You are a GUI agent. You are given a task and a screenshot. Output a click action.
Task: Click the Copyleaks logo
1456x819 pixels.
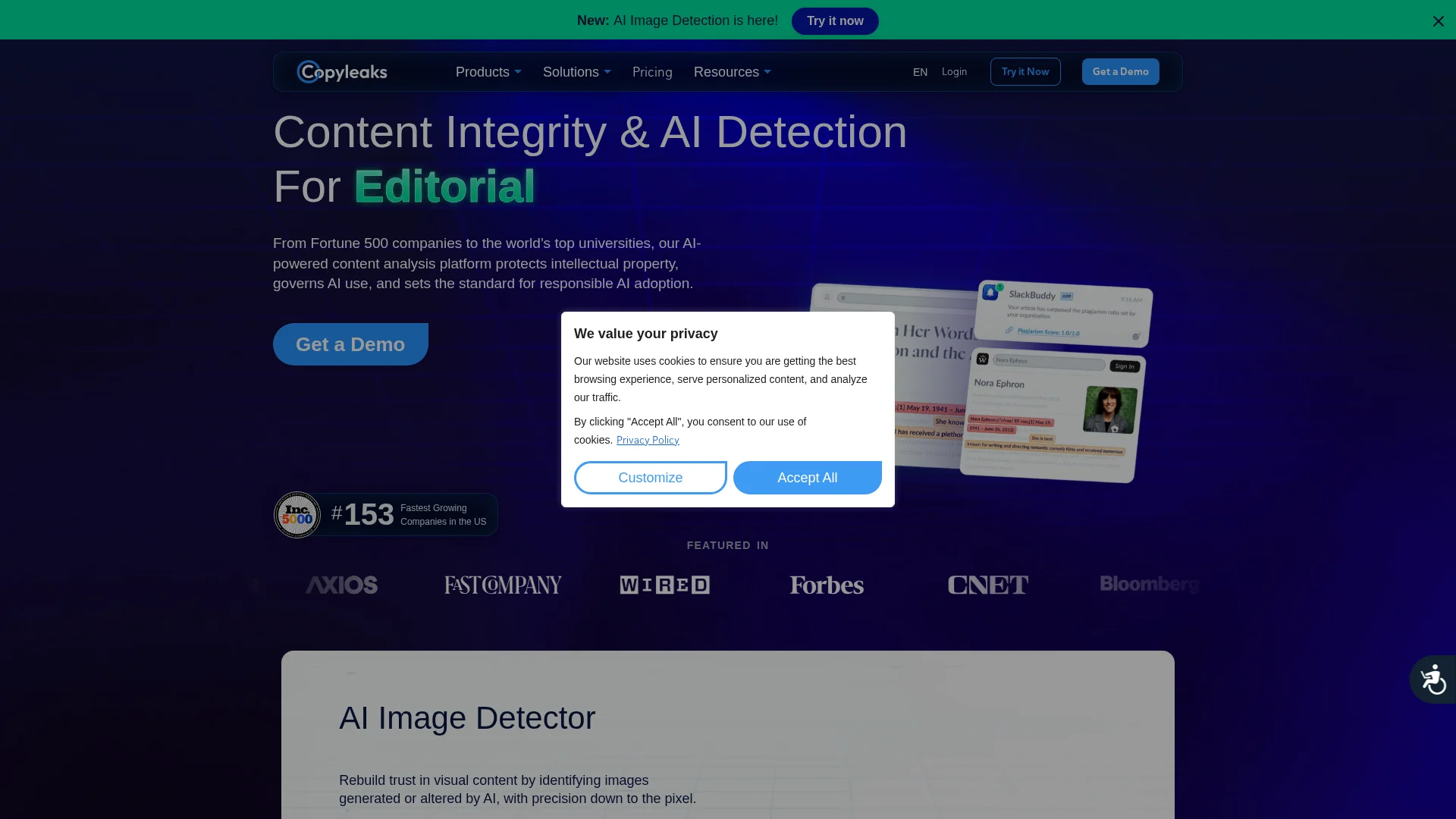pos(342,72)
